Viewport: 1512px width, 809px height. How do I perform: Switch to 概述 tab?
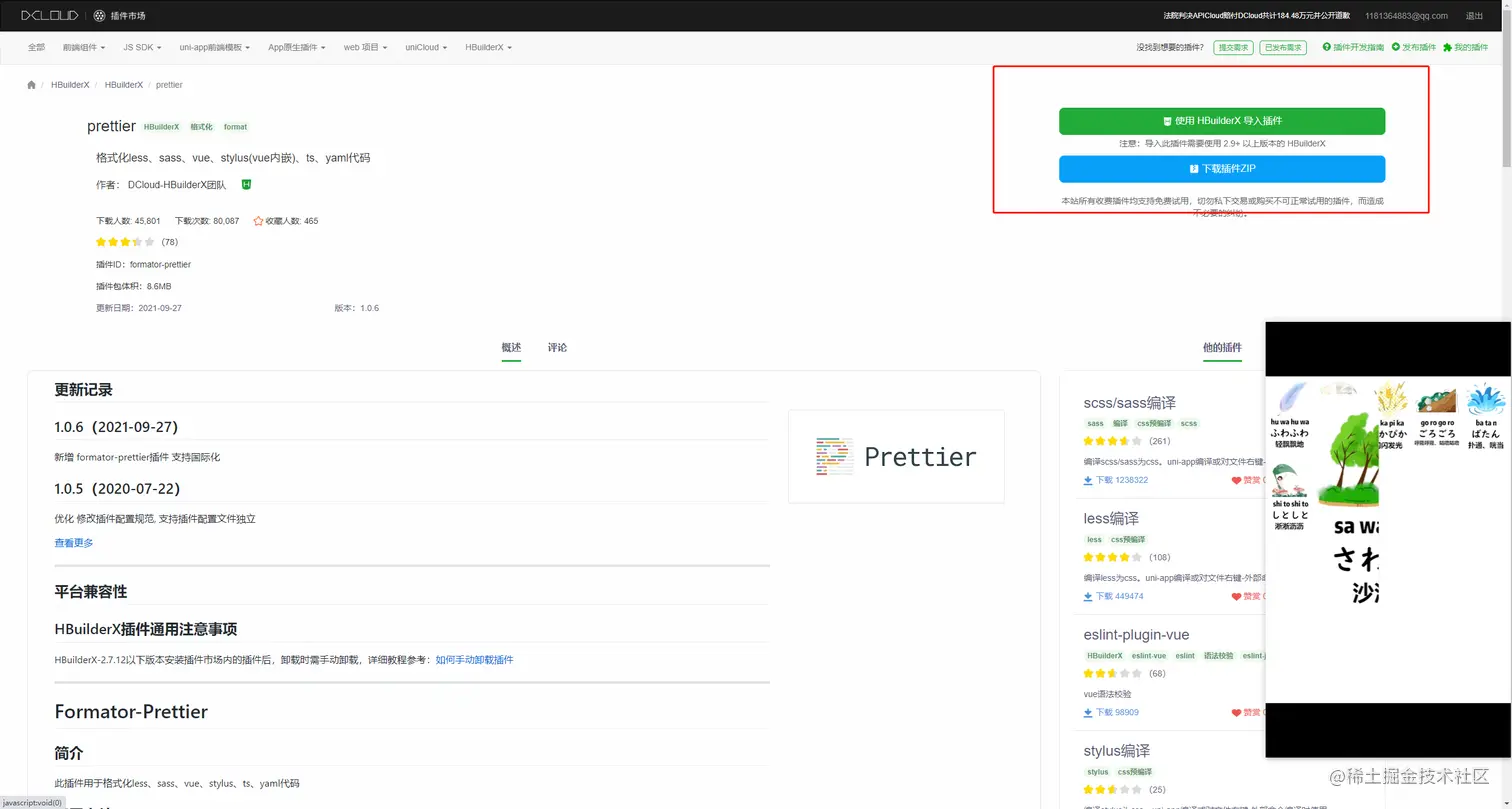click(x=511, y=348)
